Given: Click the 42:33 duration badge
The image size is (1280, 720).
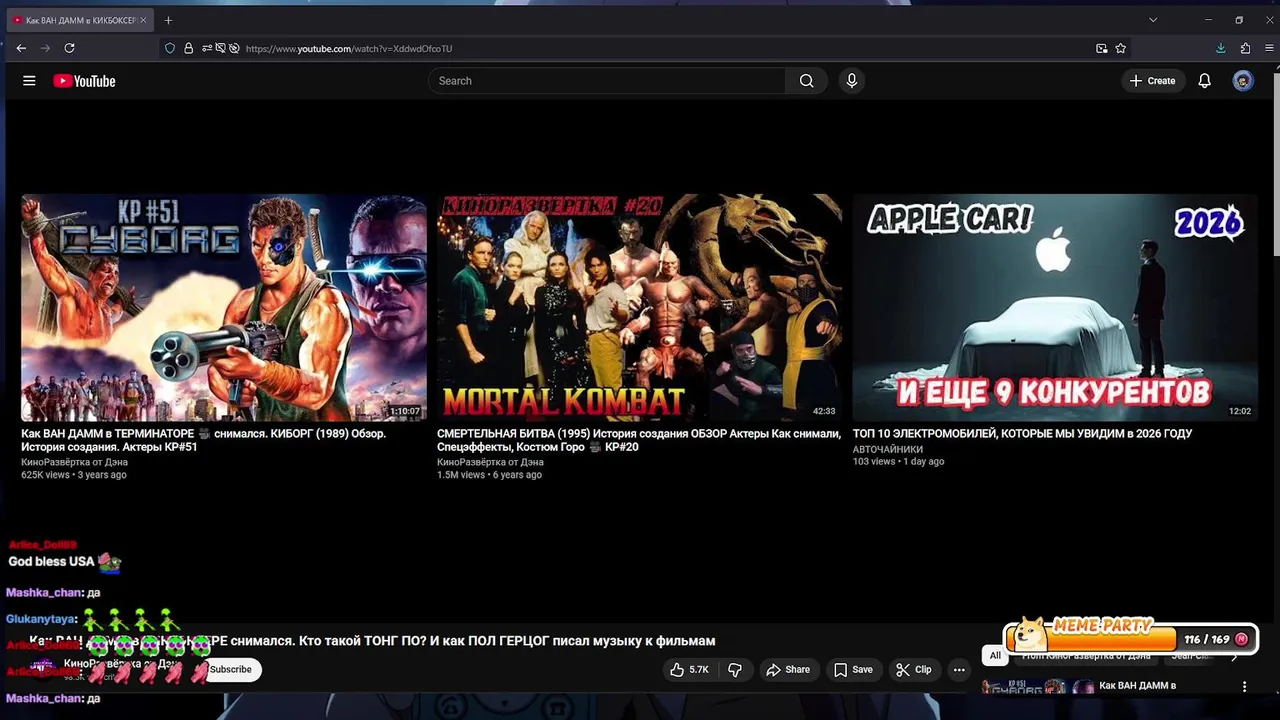Looking at the screenshot, I should coord(824,411).
